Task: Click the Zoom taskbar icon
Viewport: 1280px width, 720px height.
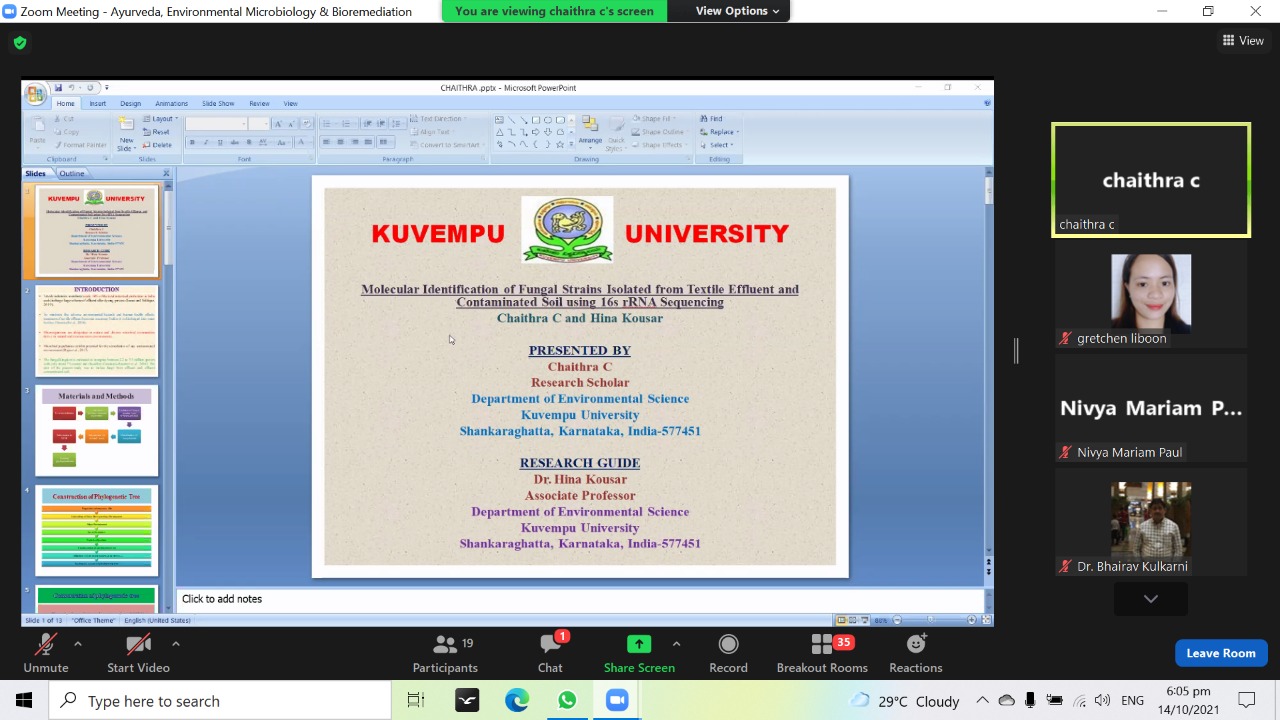Action: [617, 701]
